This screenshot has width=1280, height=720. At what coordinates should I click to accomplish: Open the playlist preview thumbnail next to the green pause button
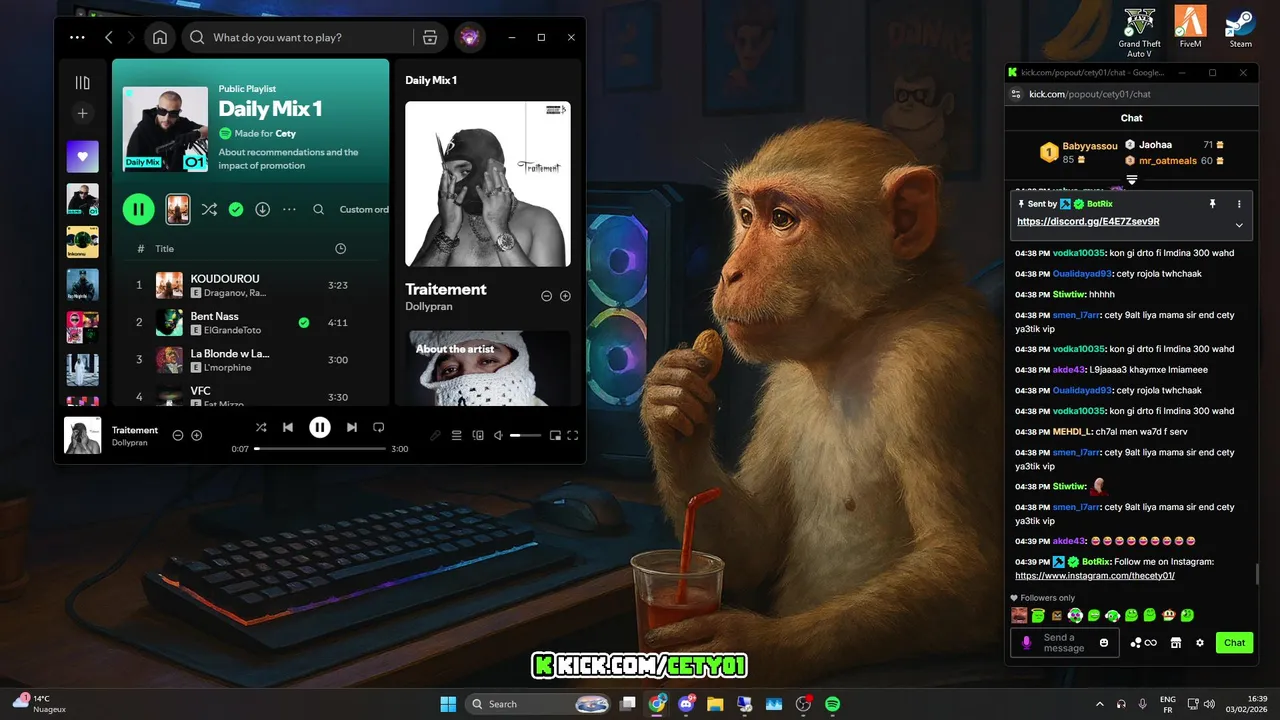[177, 209]
